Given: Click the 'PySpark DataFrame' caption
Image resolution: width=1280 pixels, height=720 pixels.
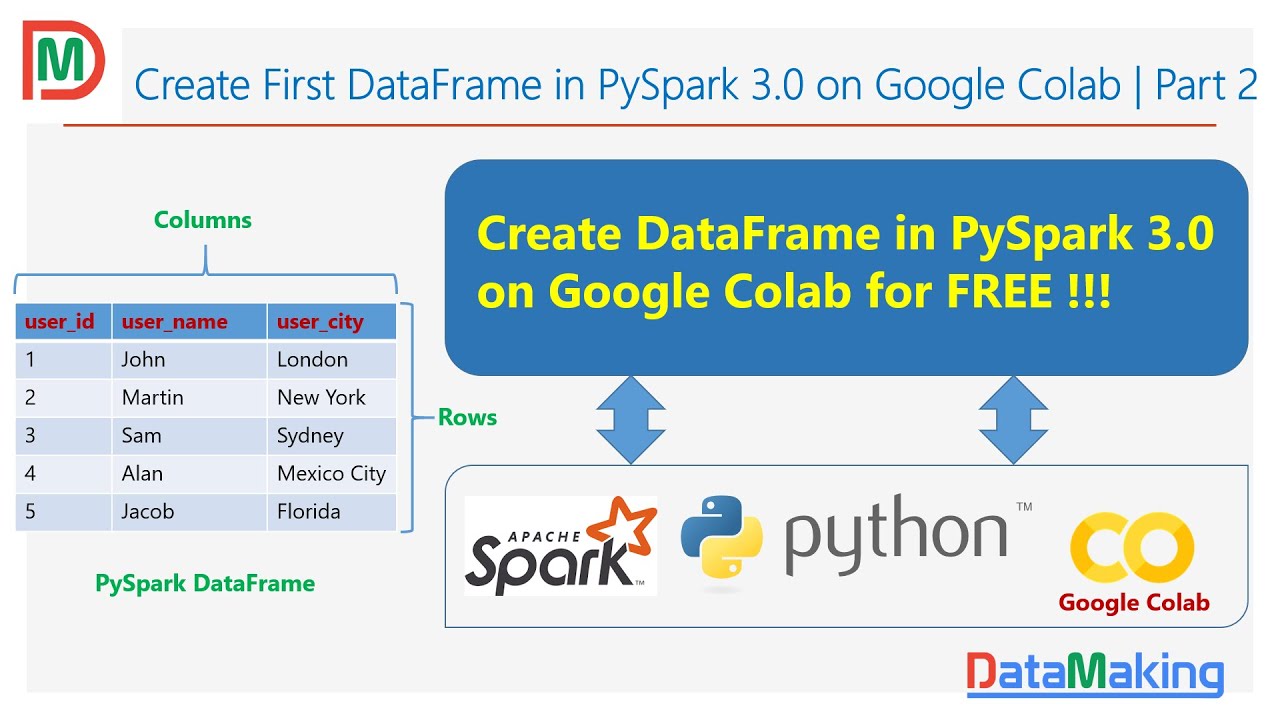Looking at the screenshot, I should click(205, 583).
